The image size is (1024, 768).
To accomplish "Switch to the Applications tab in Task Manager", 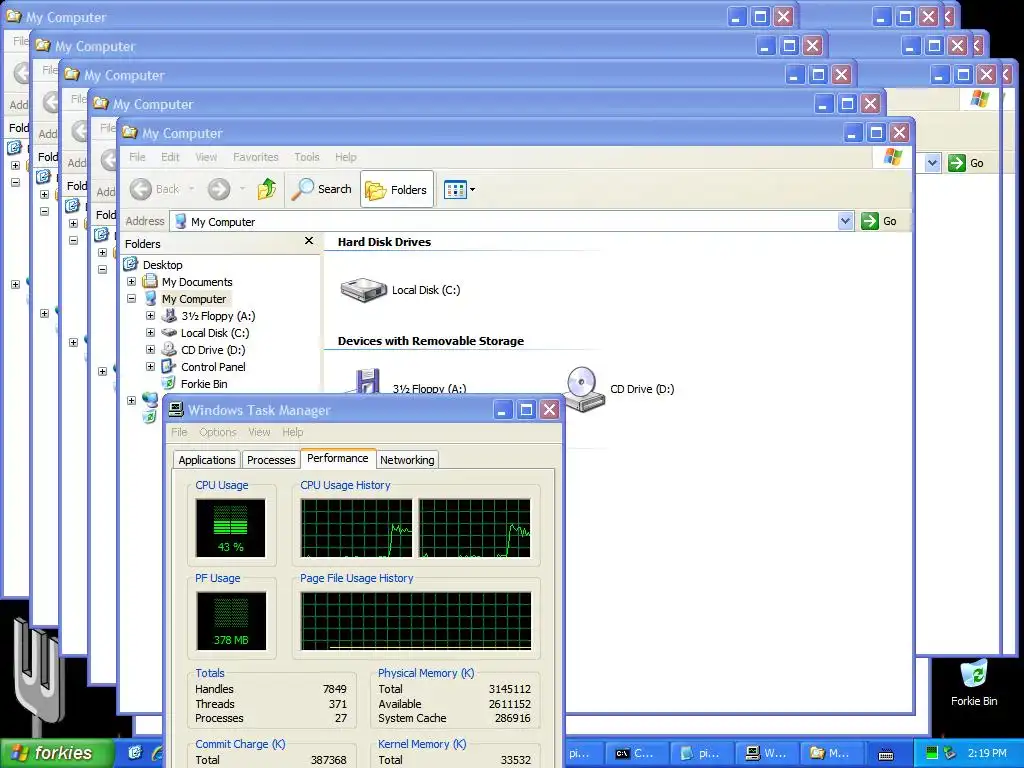I will click(206, 460).
